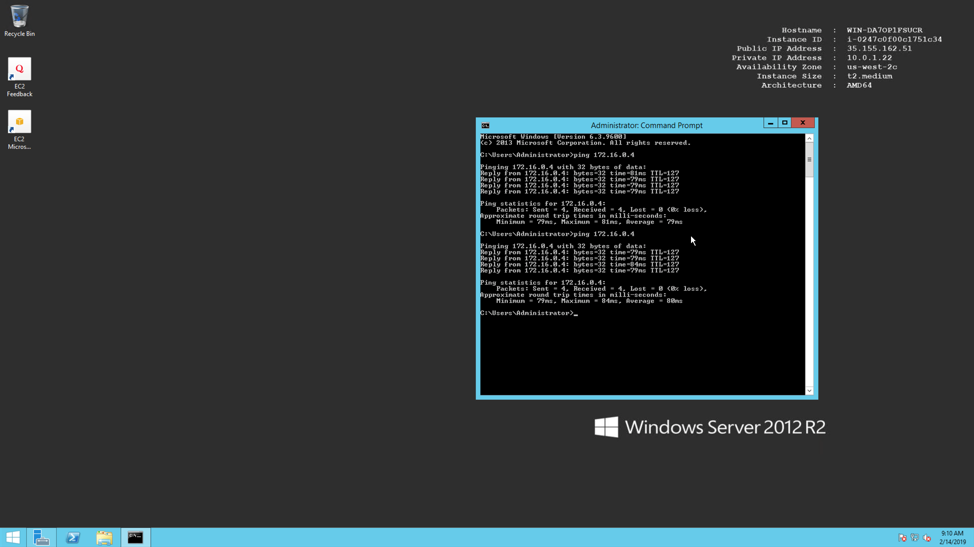Image resolution: width=974 pixels, height=547 pixels.
Task: Open the EC2 Feedback desktop shortcut
Action: pyautogui.click(x=19, y=78)
